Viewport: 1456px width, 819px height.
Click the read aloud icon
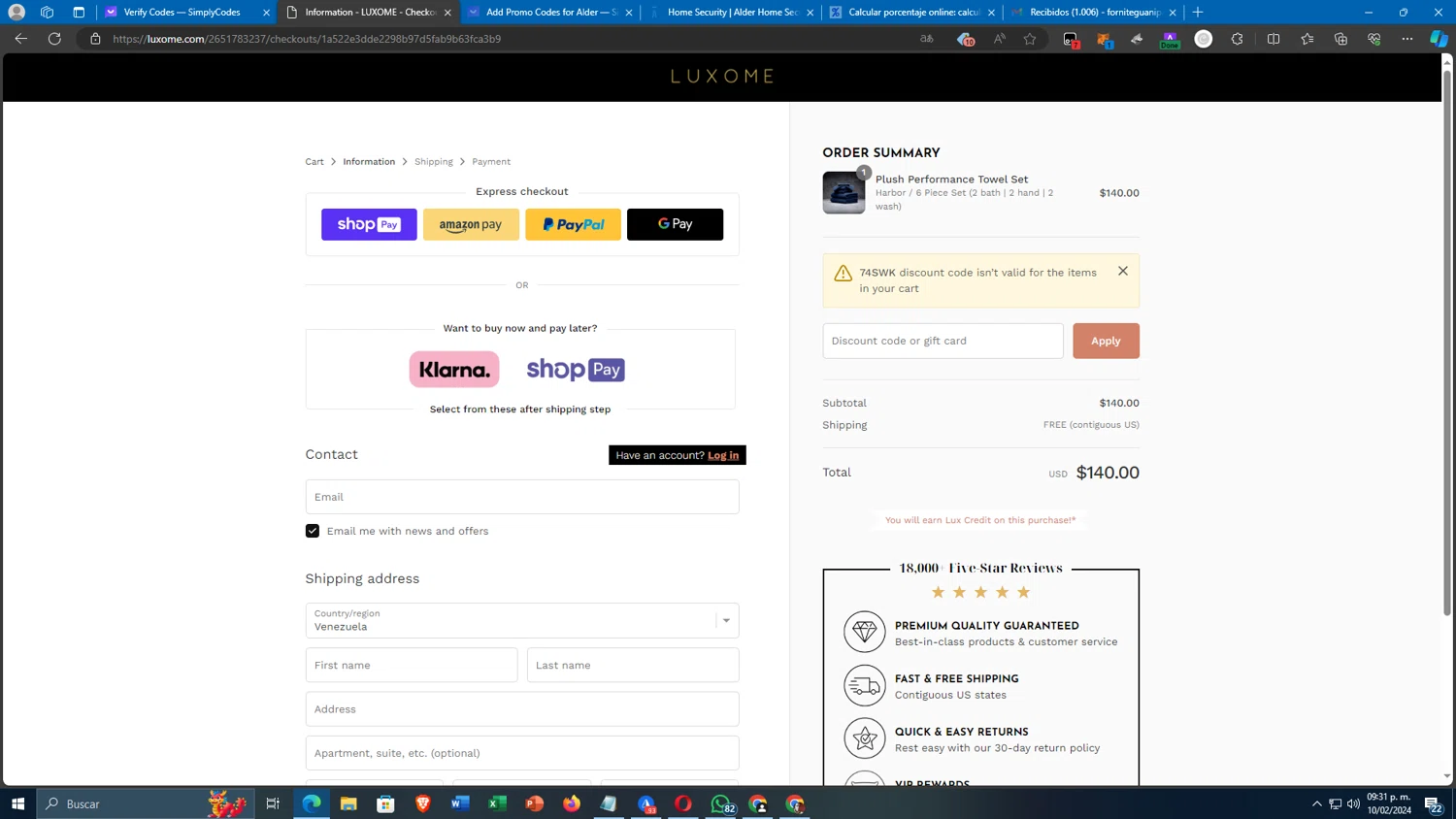(999, 39)
